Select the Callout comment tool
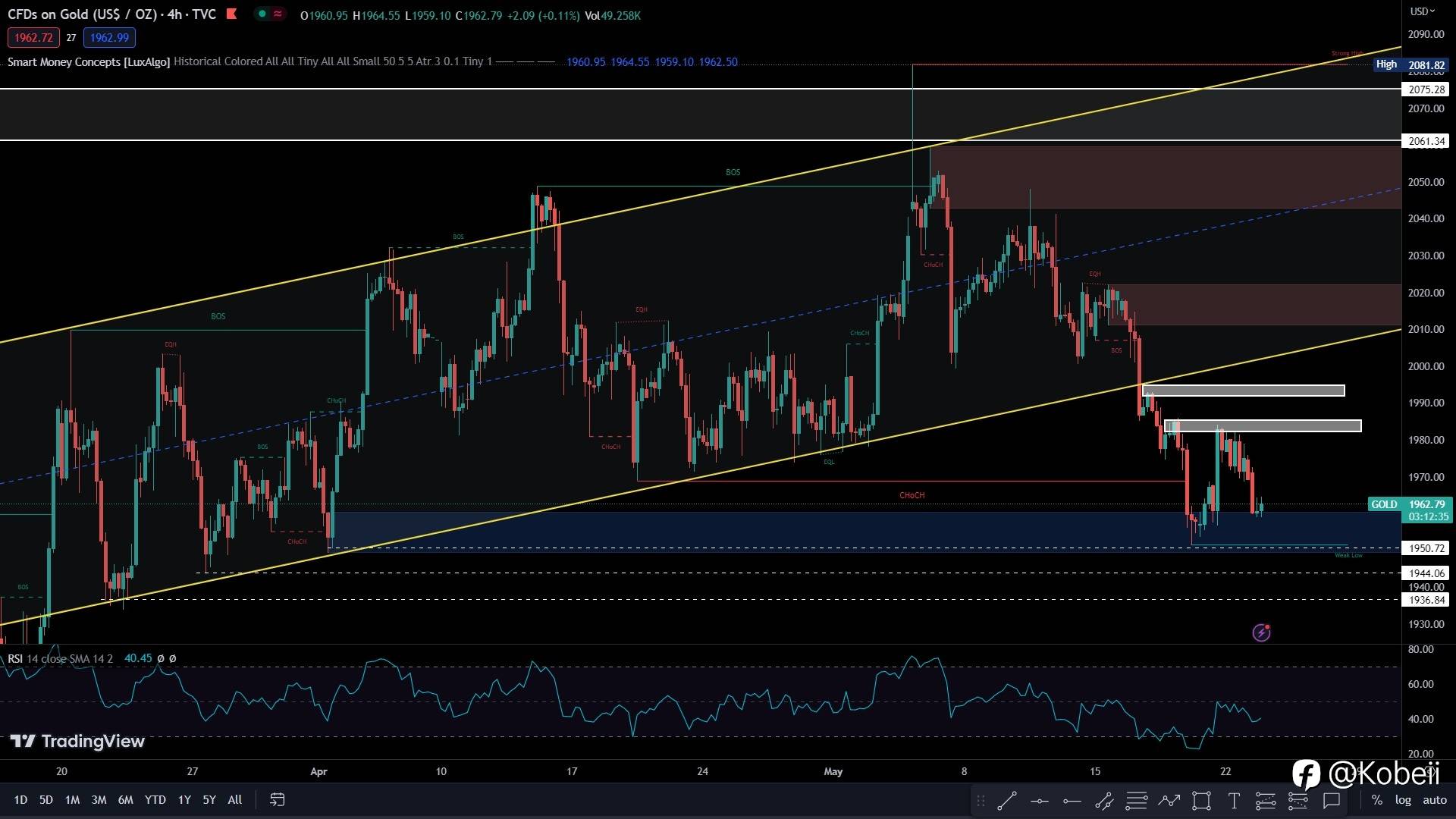The height and width of the screenshot is (819, 1456). click(1332, 800)
